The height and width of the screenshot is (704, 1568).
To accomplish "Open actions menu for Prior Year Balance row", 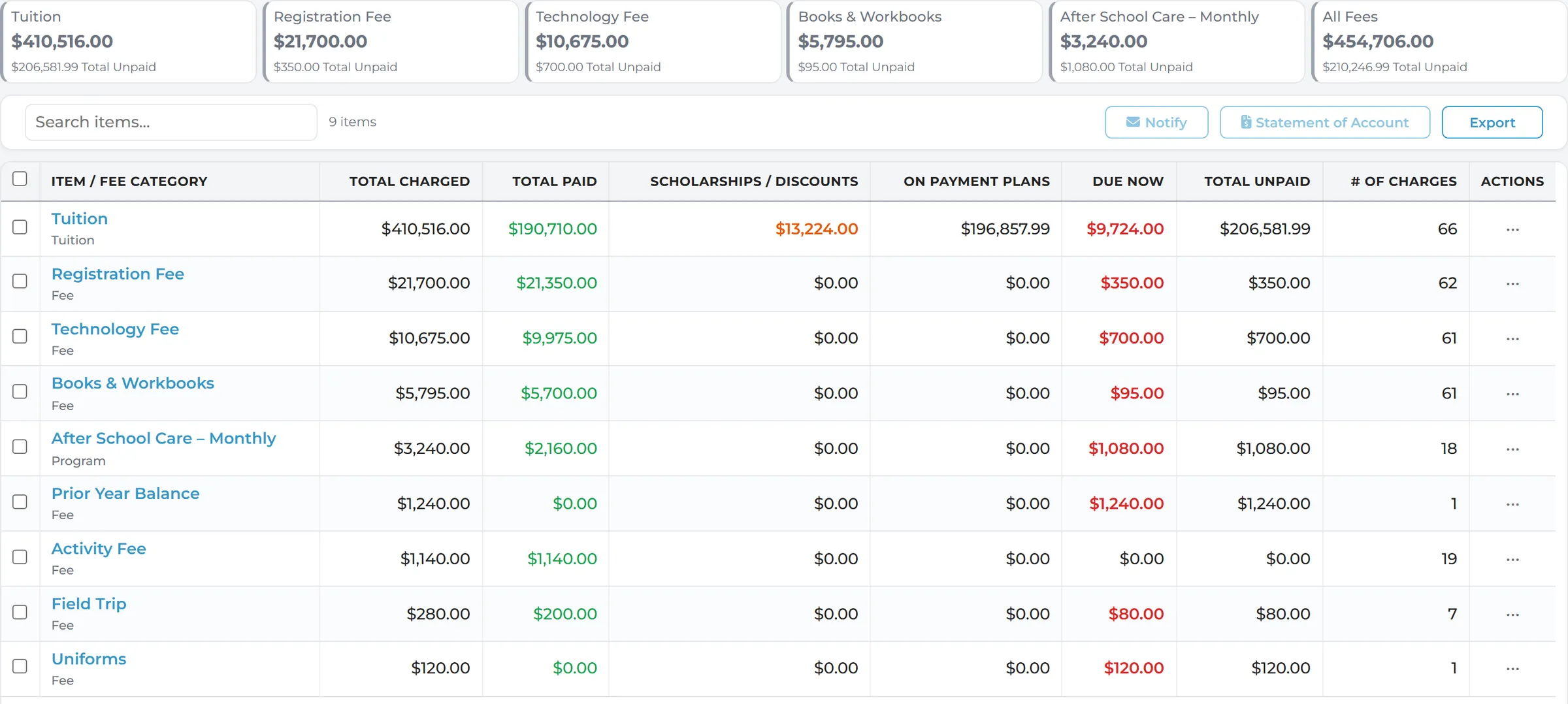I will click(x=1512, y=504).
